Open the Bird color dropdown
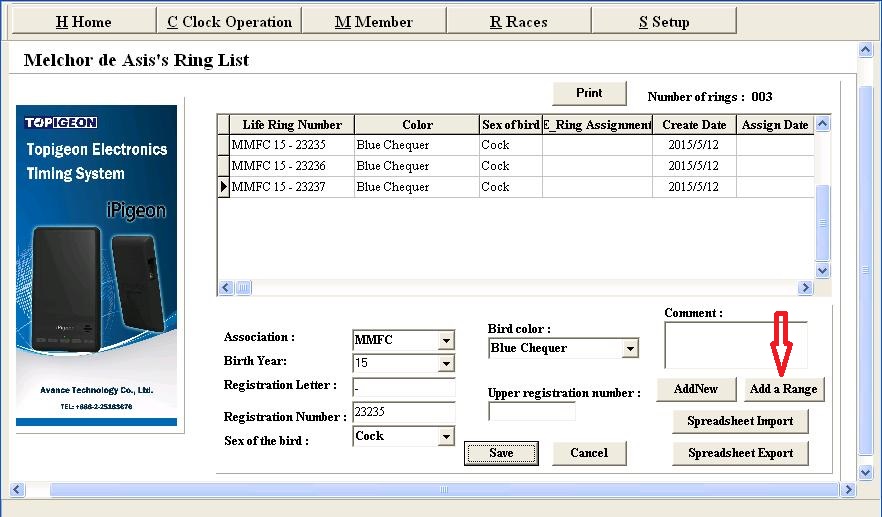This screenshot has height=517, width=882. [x=631, y=349]
